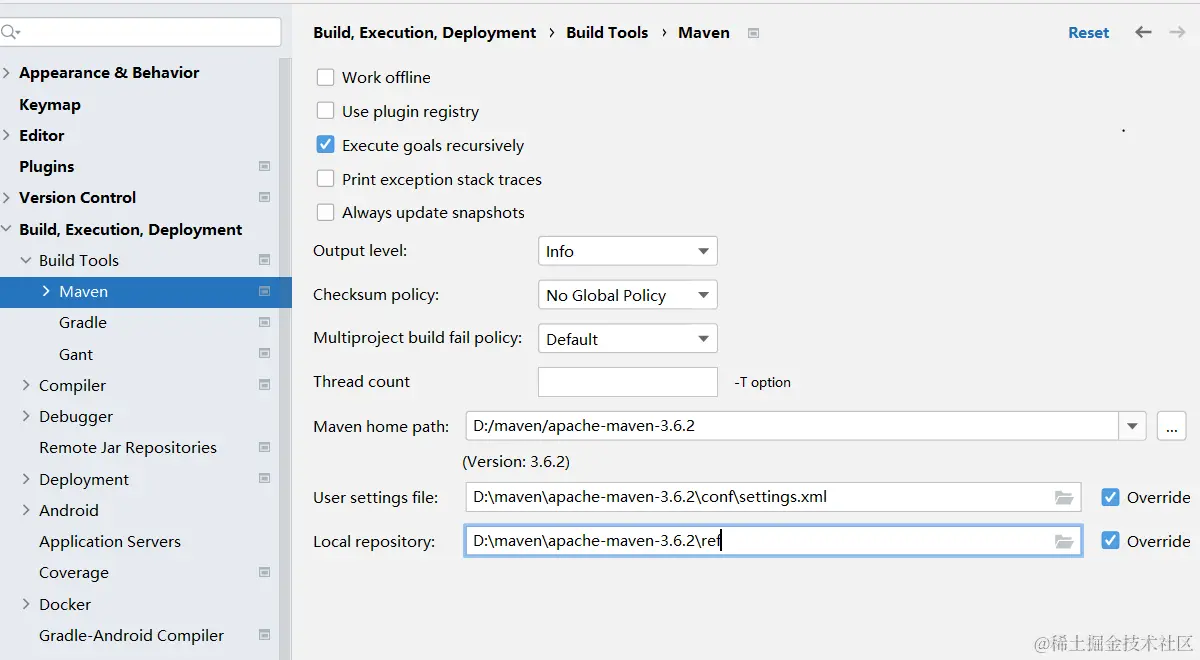Open Remote Jar Repositories settings
The image size is (1200, 660).
128,447
